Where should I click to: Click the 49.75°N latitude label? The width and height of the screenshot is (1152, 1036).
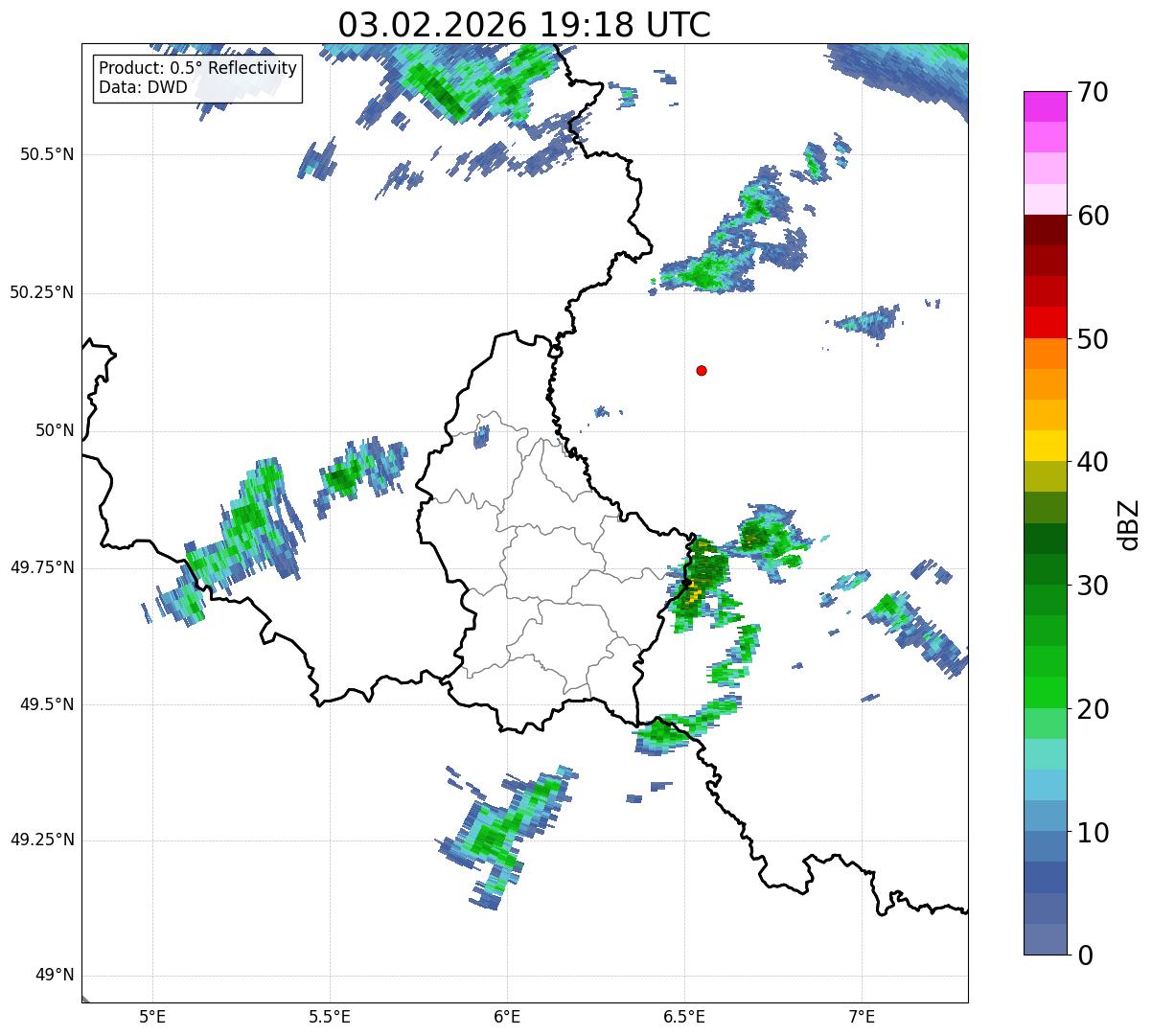point(42,568)
